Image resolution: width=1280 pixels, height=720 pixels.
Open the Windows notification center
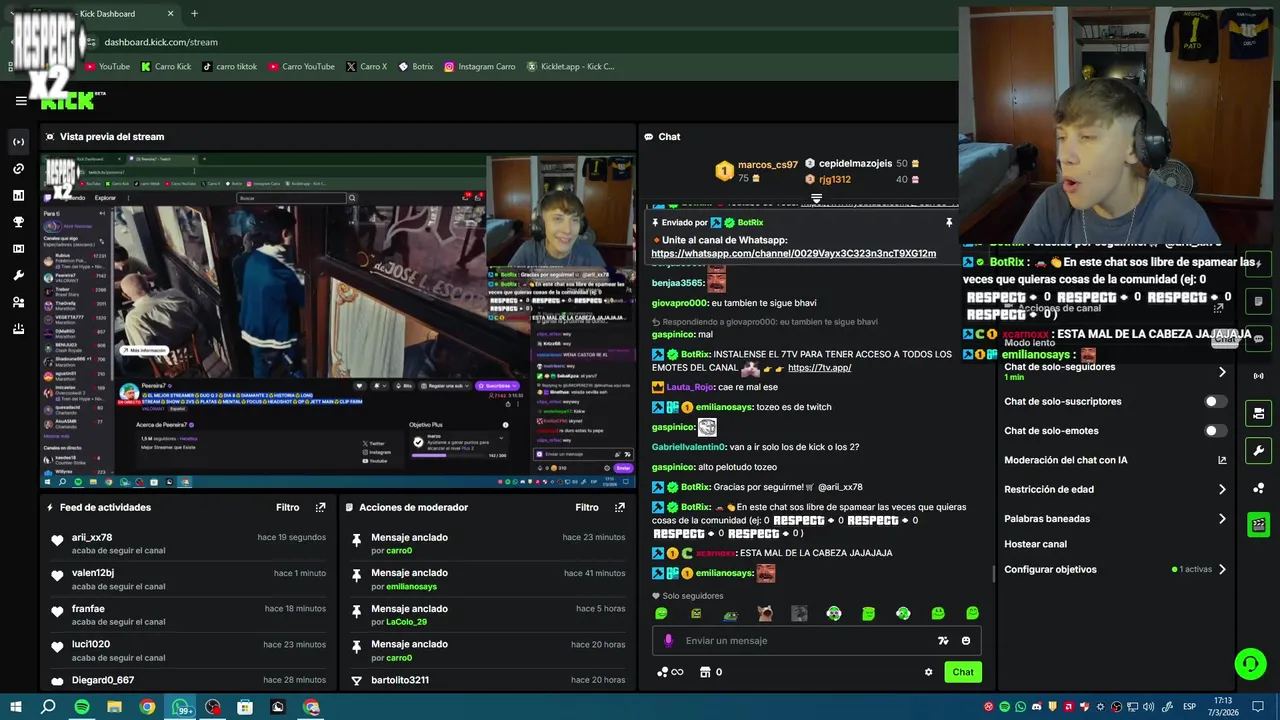coord(1259,707)
